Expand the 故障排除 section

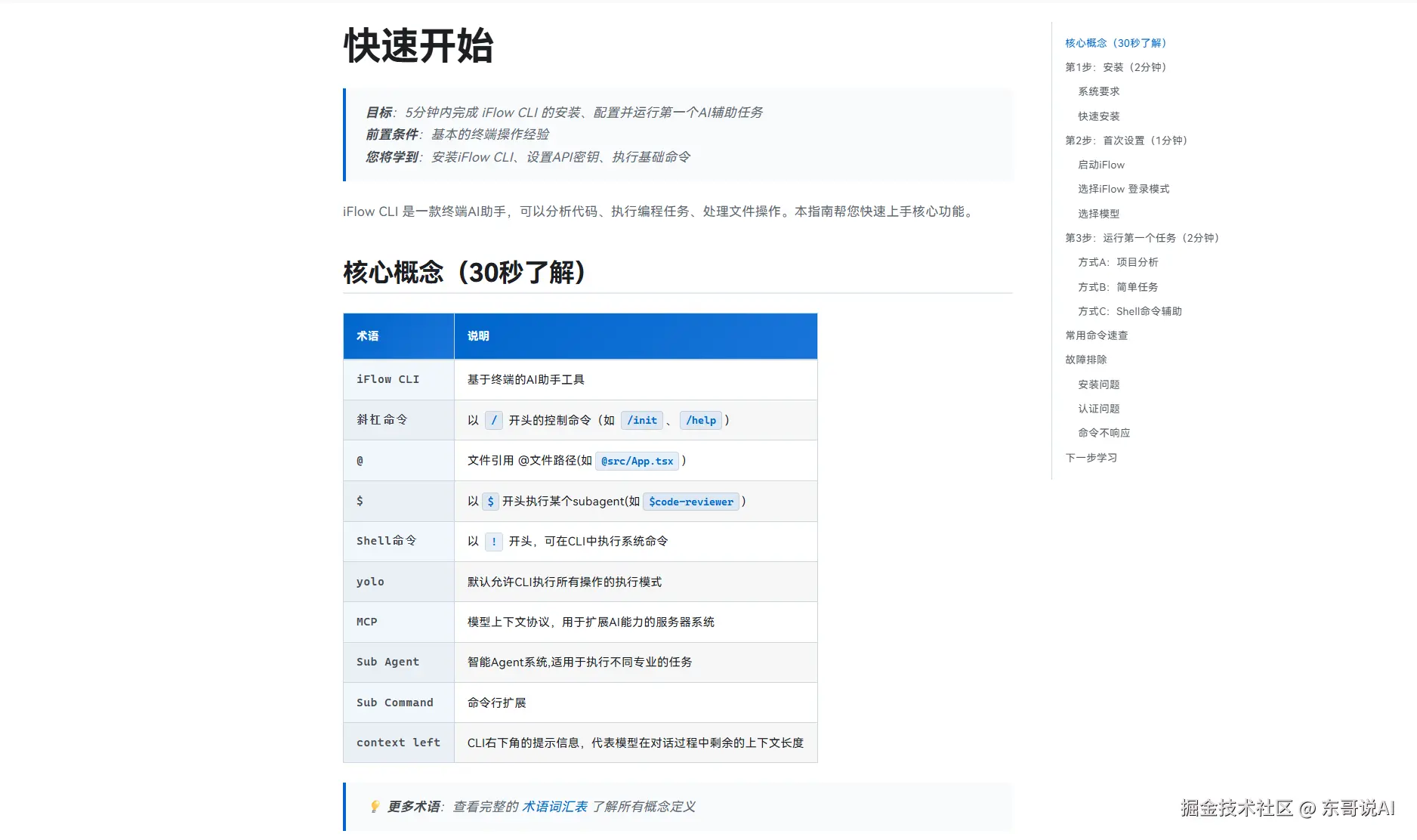pyautogui.click(x=1085, y=359)
